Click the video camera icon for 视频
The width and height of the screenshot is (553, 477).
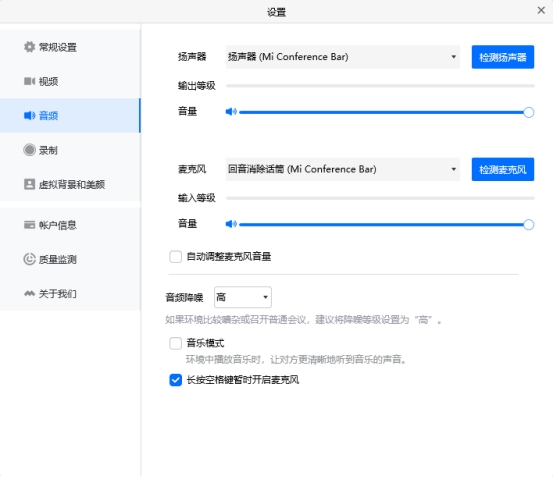click(29, 81)
